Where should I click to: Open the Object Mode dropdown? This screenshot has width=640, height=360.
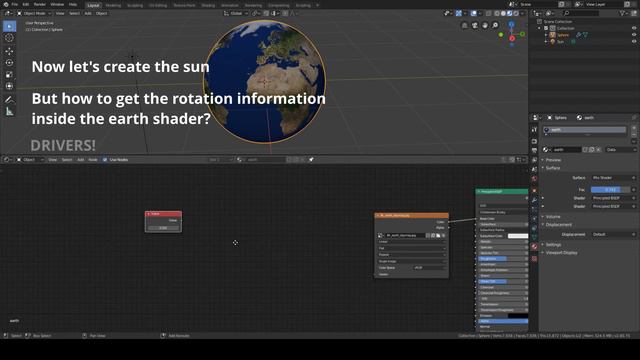point(34,13)
